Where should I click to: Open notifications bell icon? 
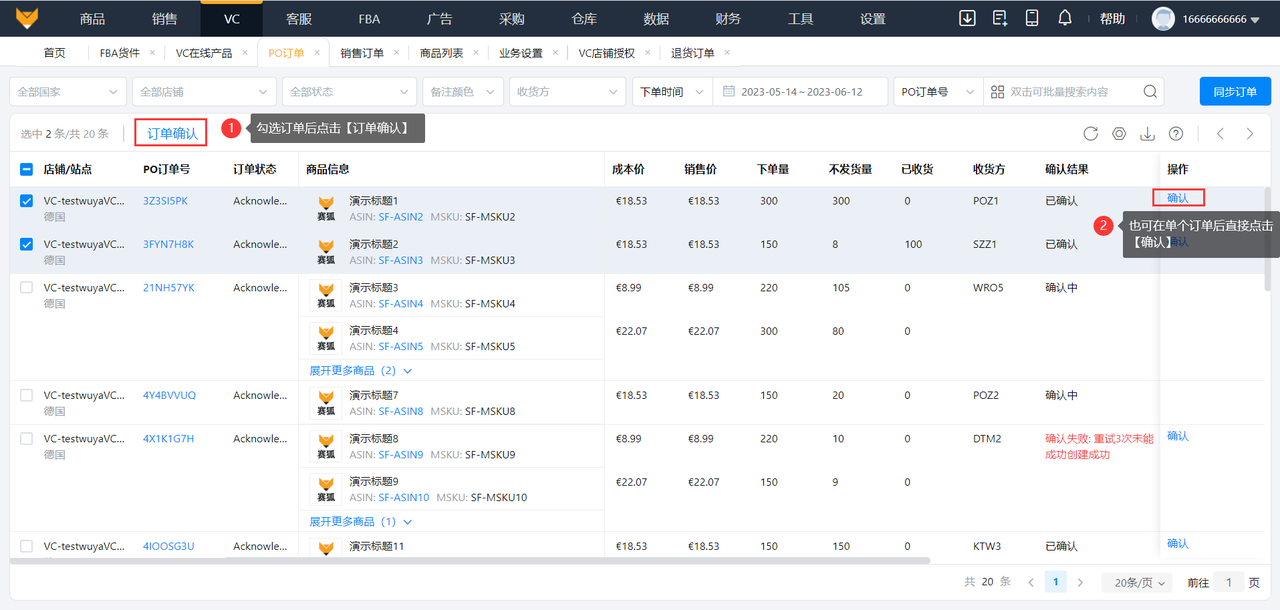click(x=1065, y=18)
